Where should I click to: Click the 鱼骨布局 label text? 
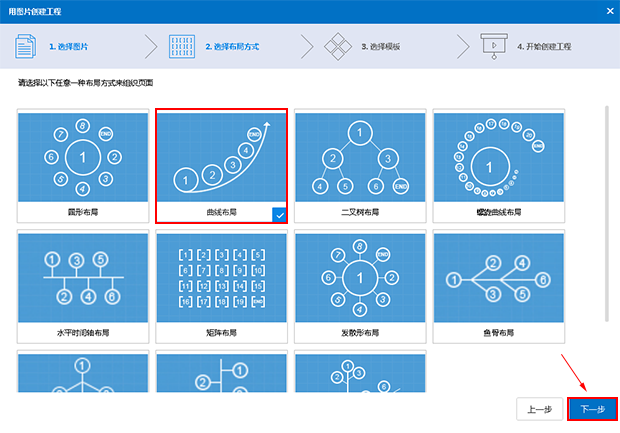pyautogui.click(x=499, y=333)
